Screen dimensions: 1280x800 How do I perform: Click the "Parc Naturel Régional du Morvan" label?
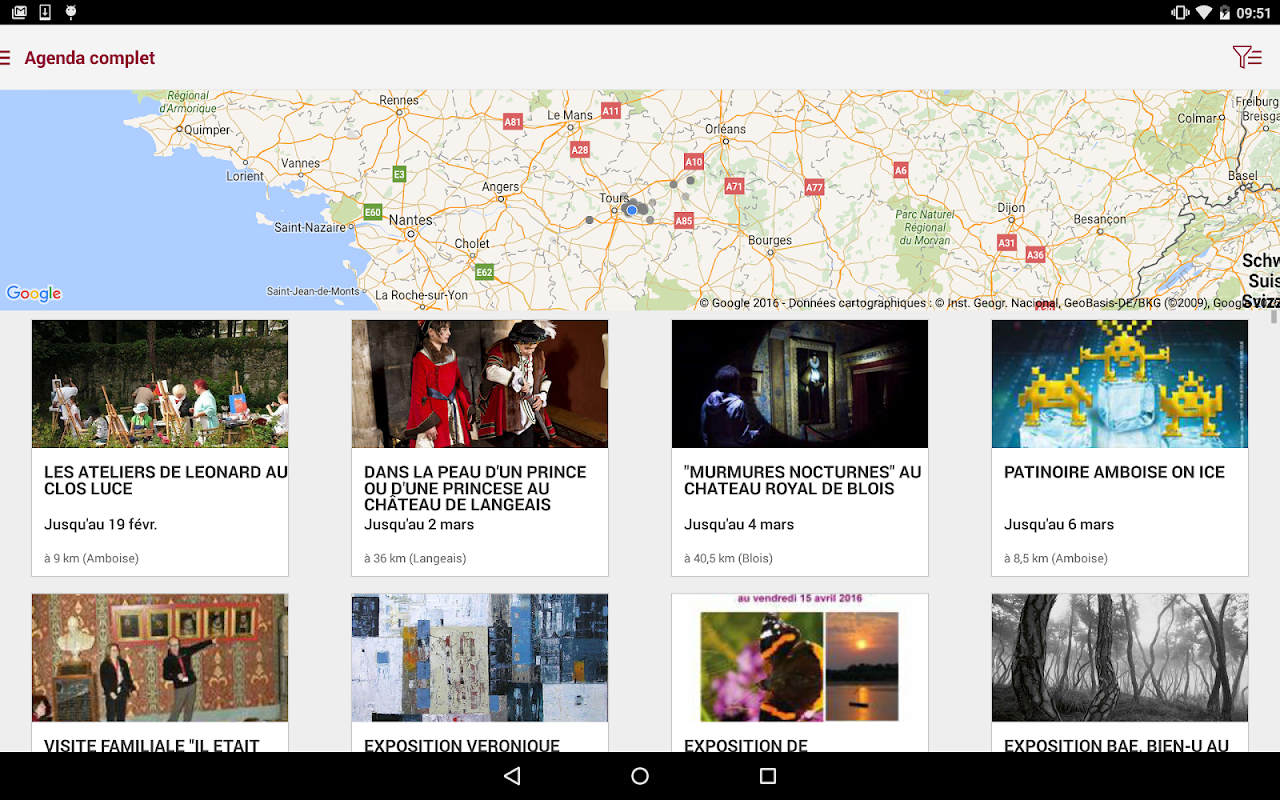click(925, 227)
